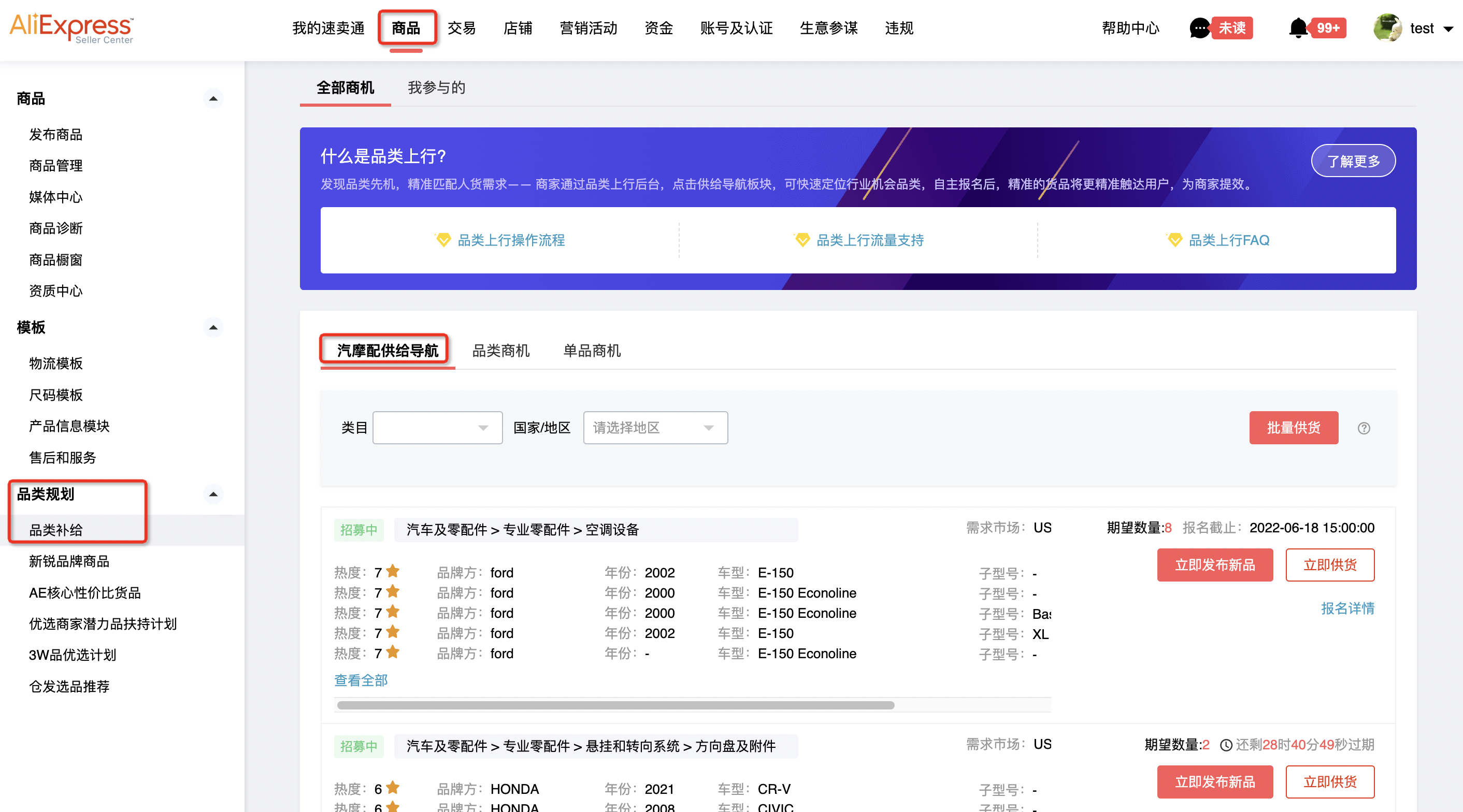Open 资质中心 in sidebar
Viewport: 1463px width, 812px height.
55,292
